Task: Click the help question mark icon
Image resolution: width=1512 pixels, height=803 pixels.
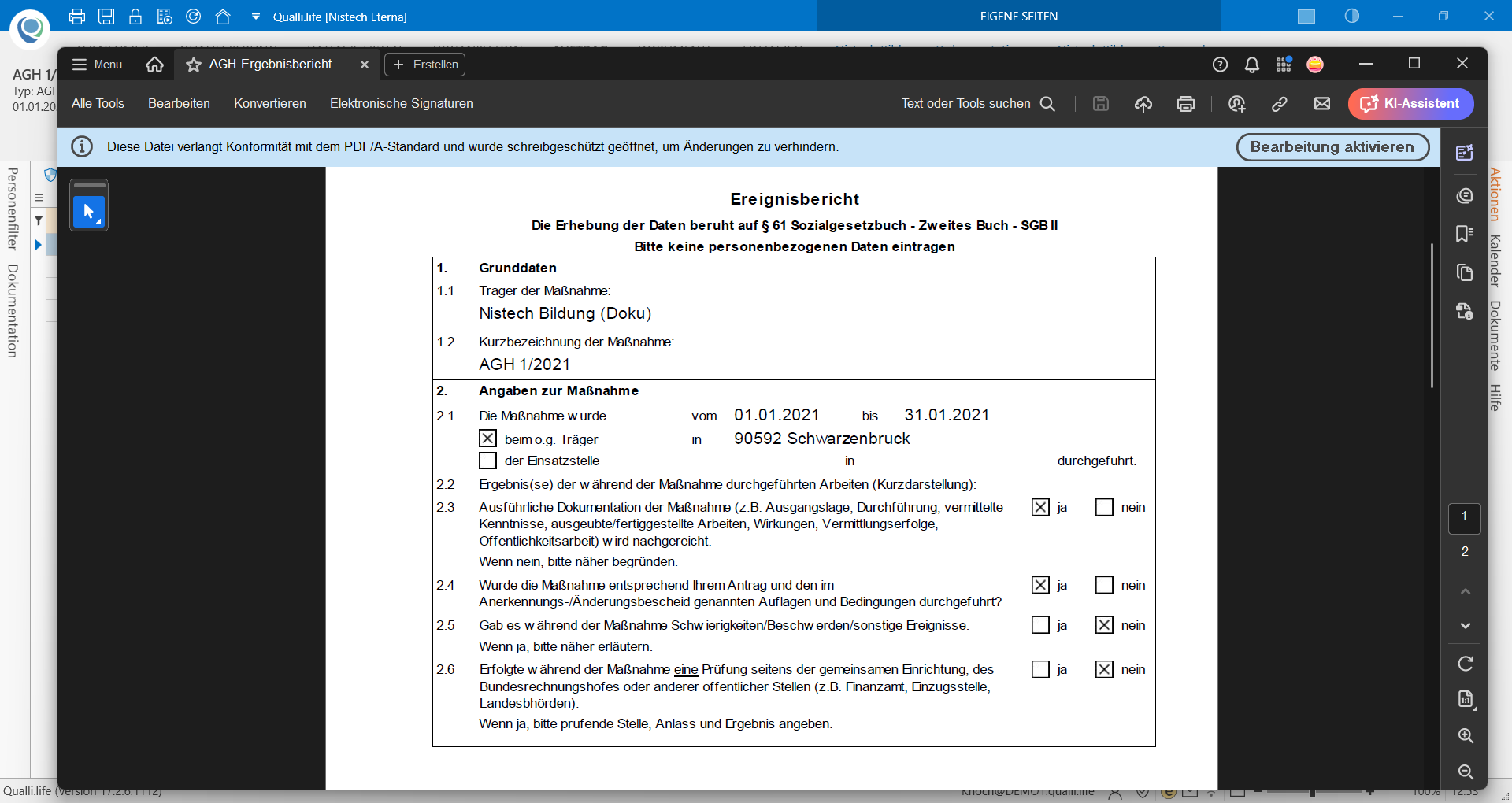Action: tap(1221, 65)
